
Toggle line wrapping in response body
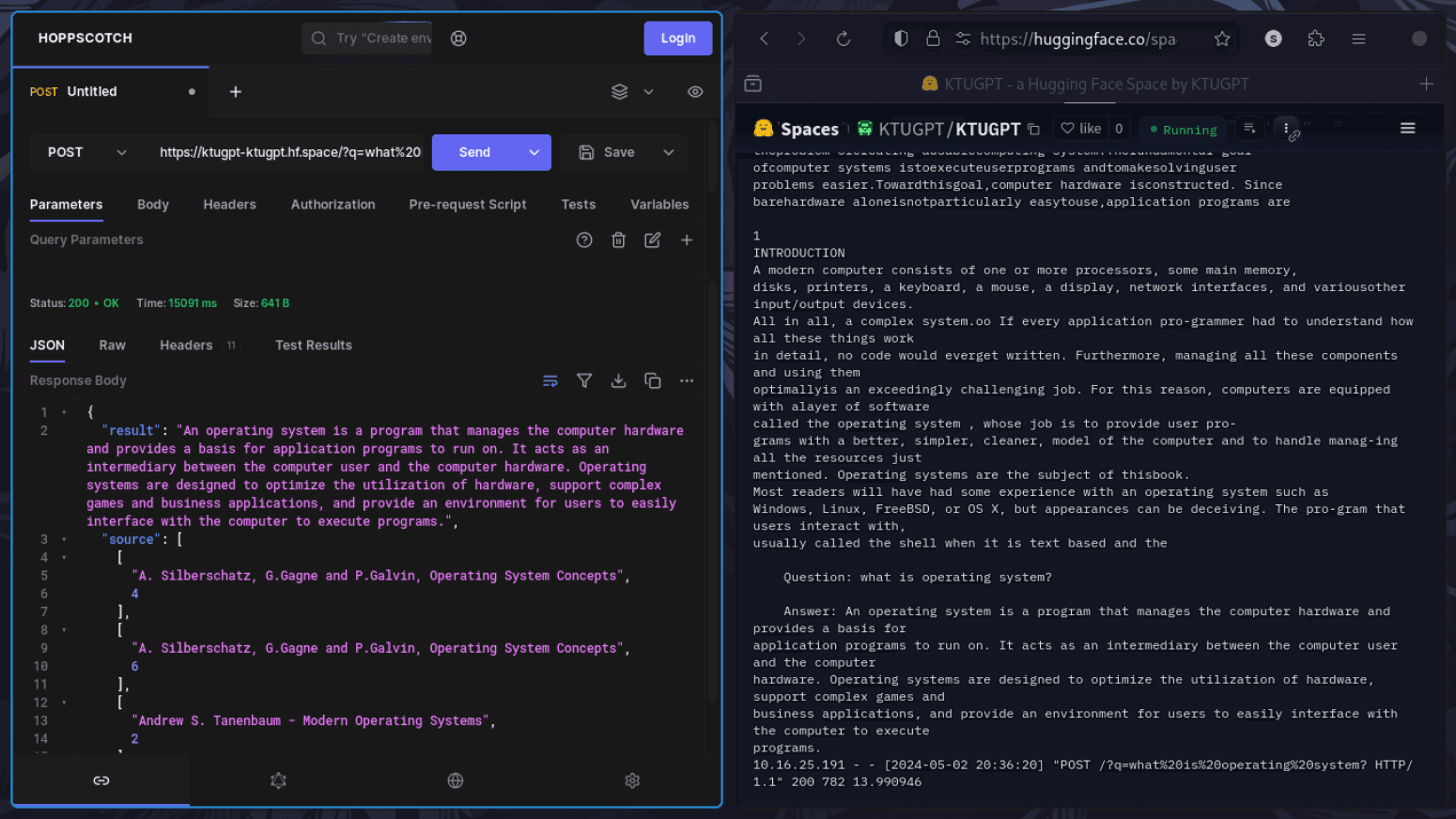[x=550, y=380]
